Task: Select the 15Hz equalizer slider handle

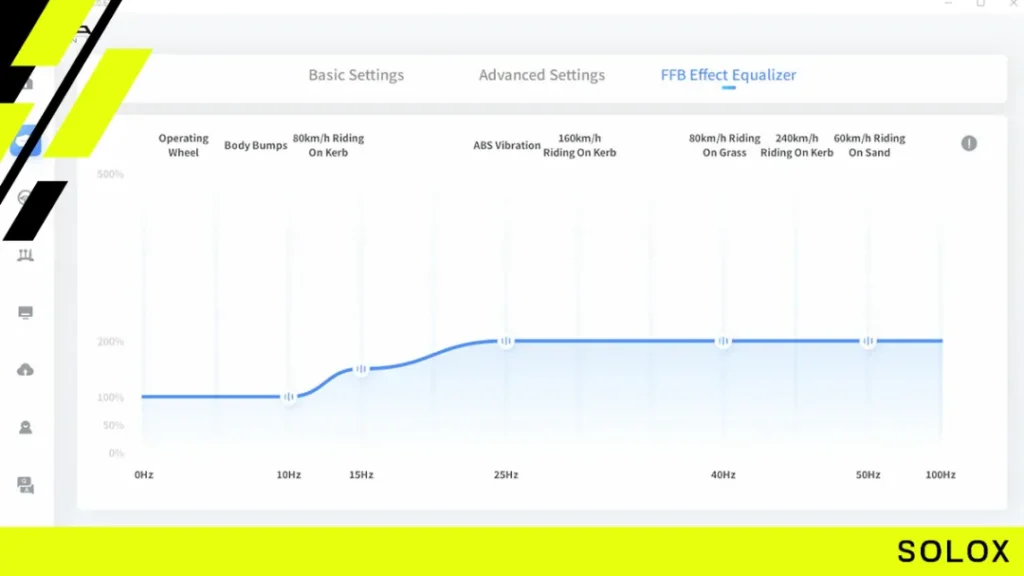Action: coord(361,369)
